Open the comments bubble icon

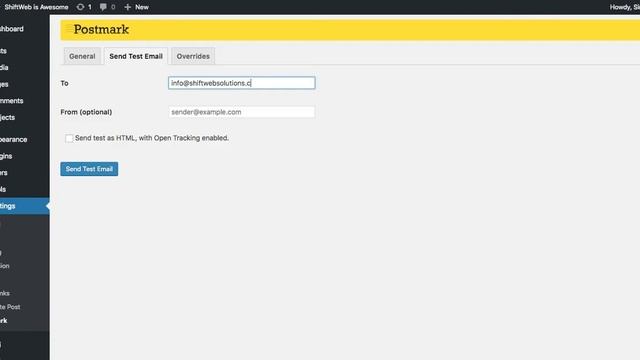pyautogui.click(x=103, y=7)
